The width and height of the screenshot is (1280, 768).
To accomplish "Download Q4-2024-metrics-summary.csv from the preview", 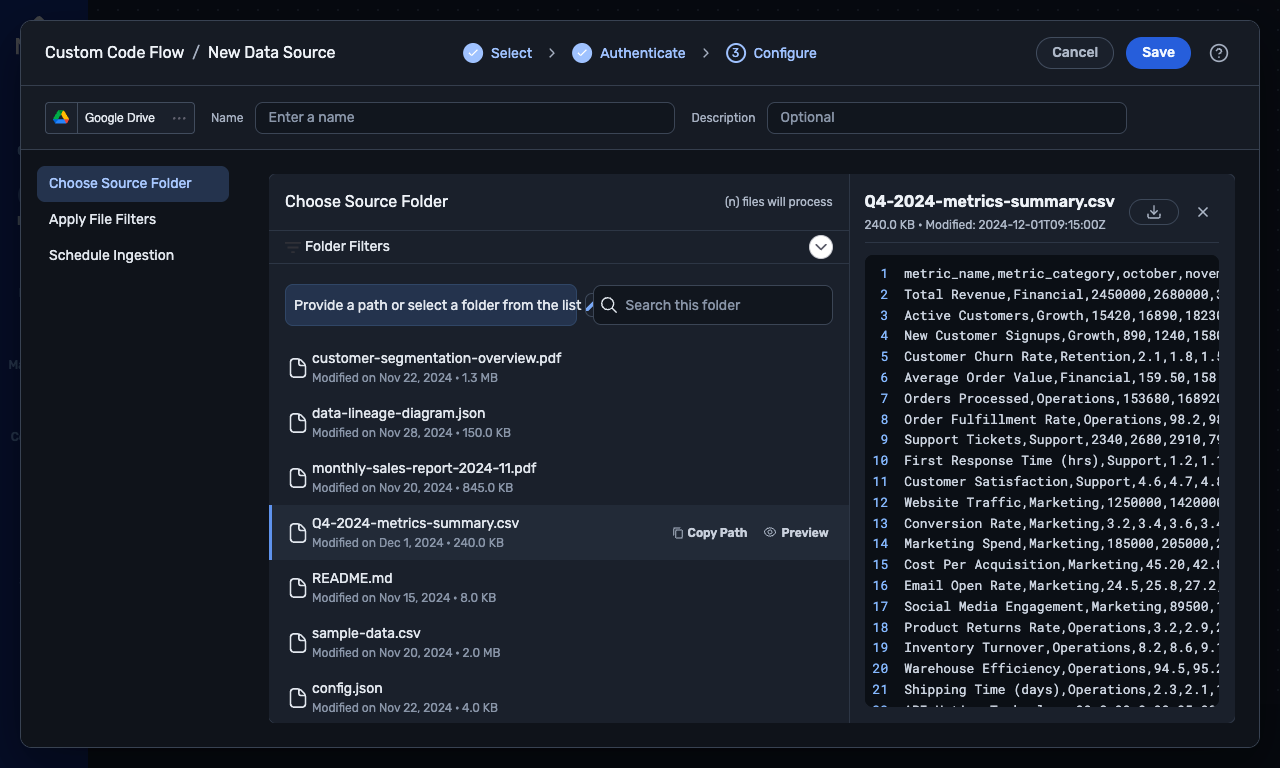I will [x=1154, y=212].
